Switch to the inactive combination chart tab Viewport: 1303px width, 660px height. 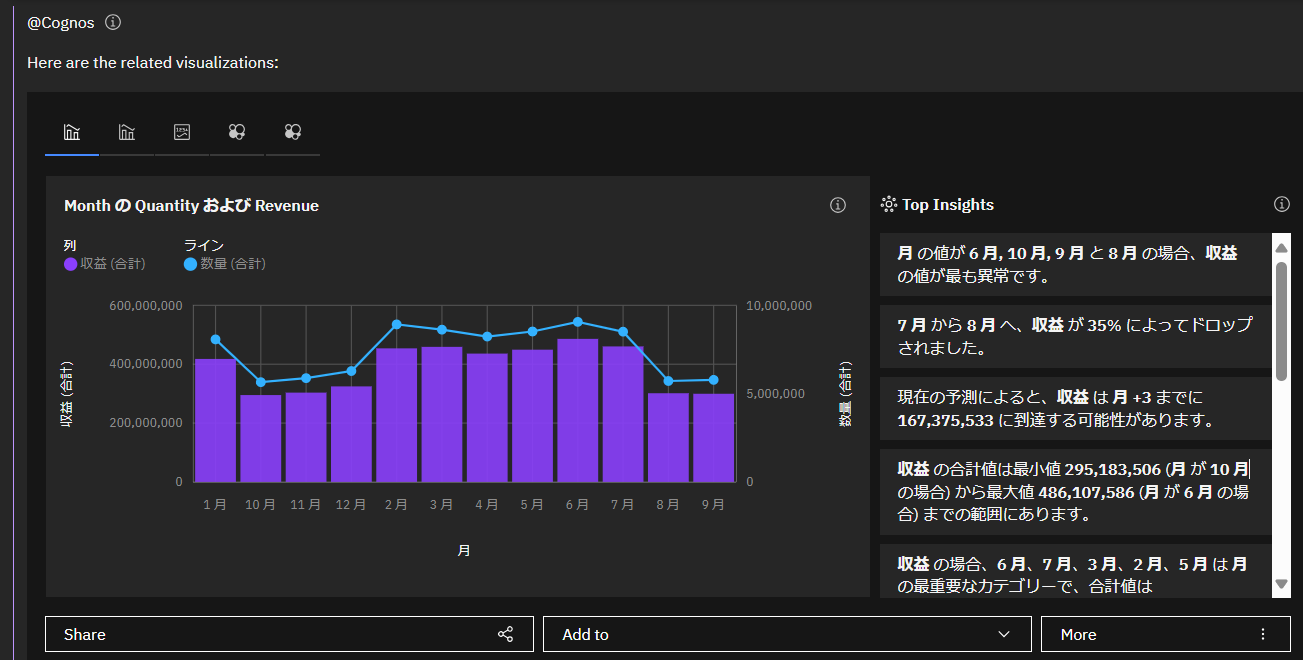pyautogui.click(x=127, y=132)
